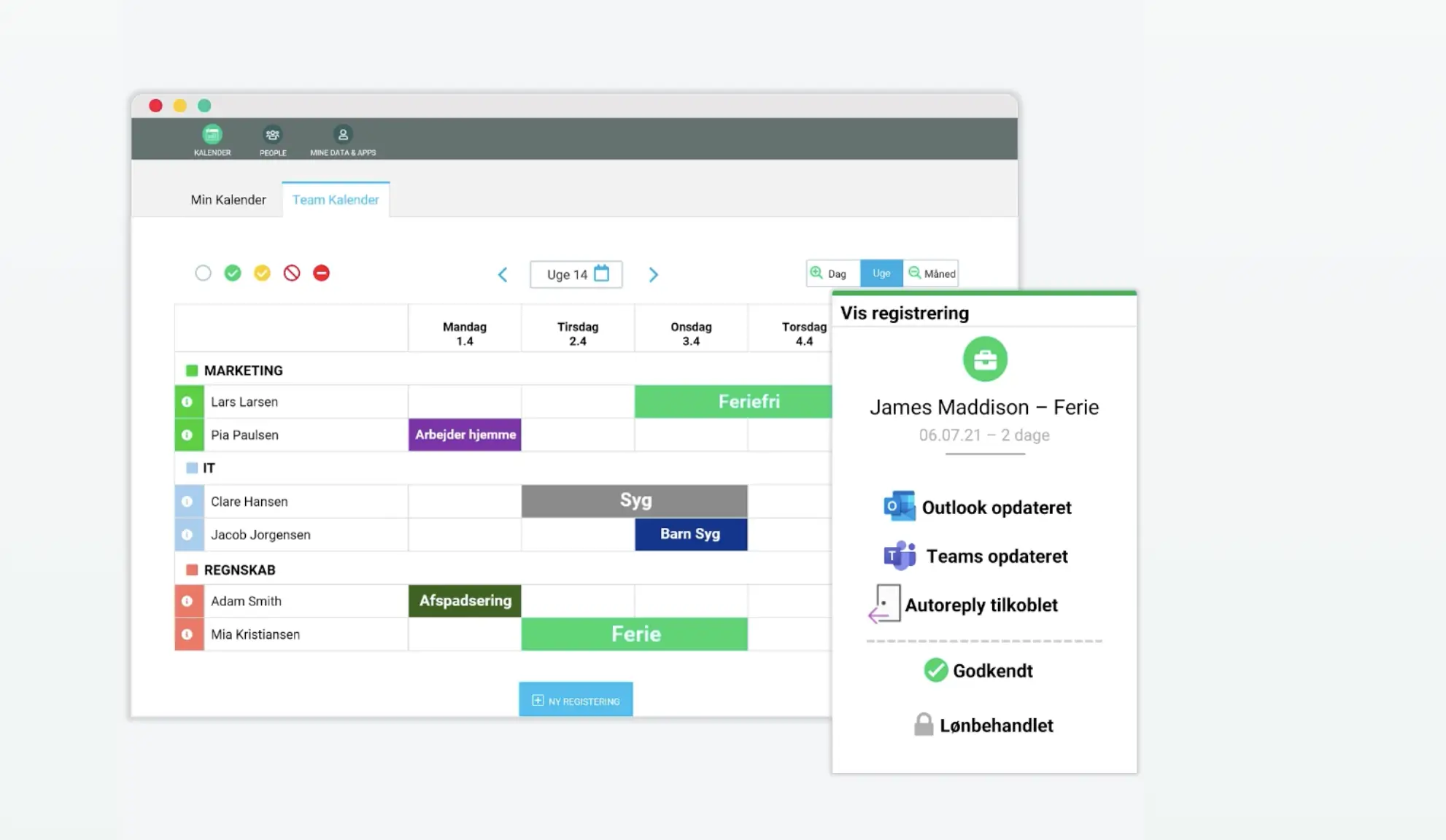Open the Kalender section icon

[x=212, y=135]
